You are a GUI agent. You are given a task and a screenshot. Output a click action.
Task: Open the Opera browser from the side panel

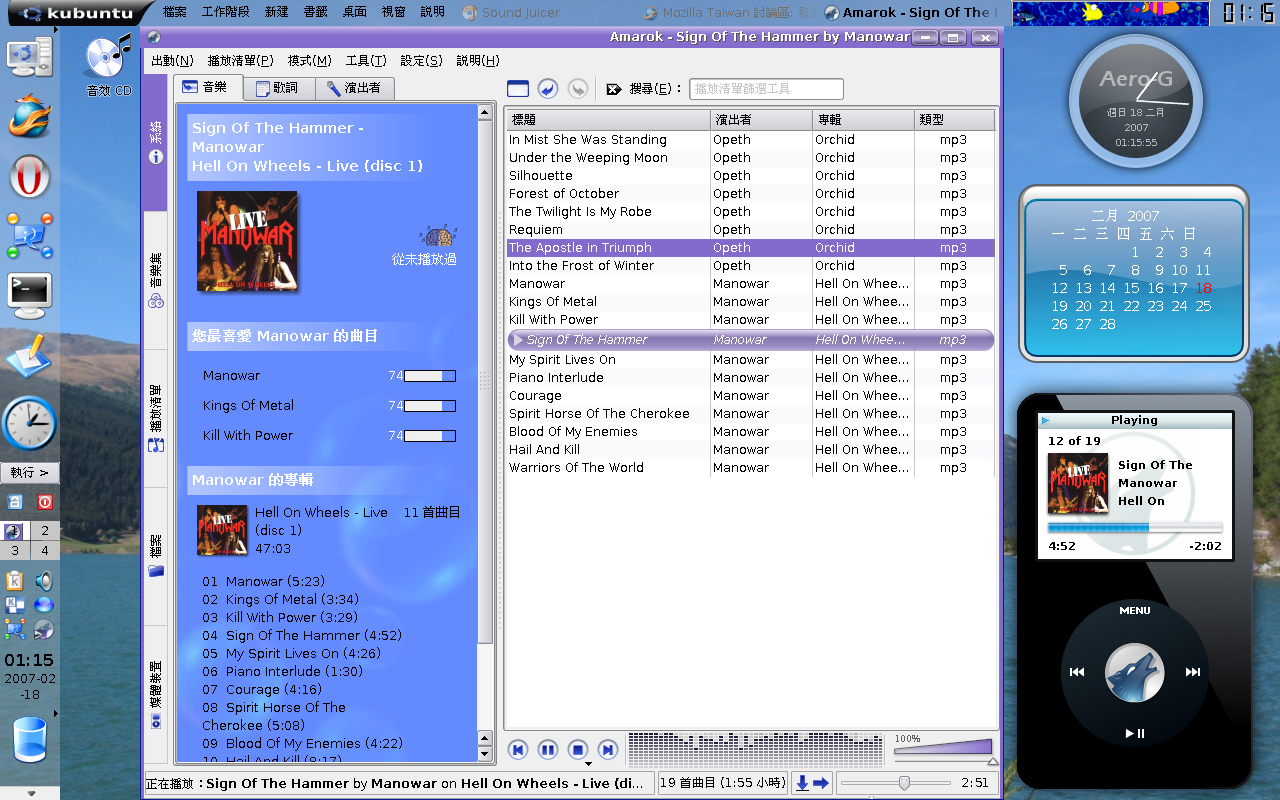[x=30, y=178]
